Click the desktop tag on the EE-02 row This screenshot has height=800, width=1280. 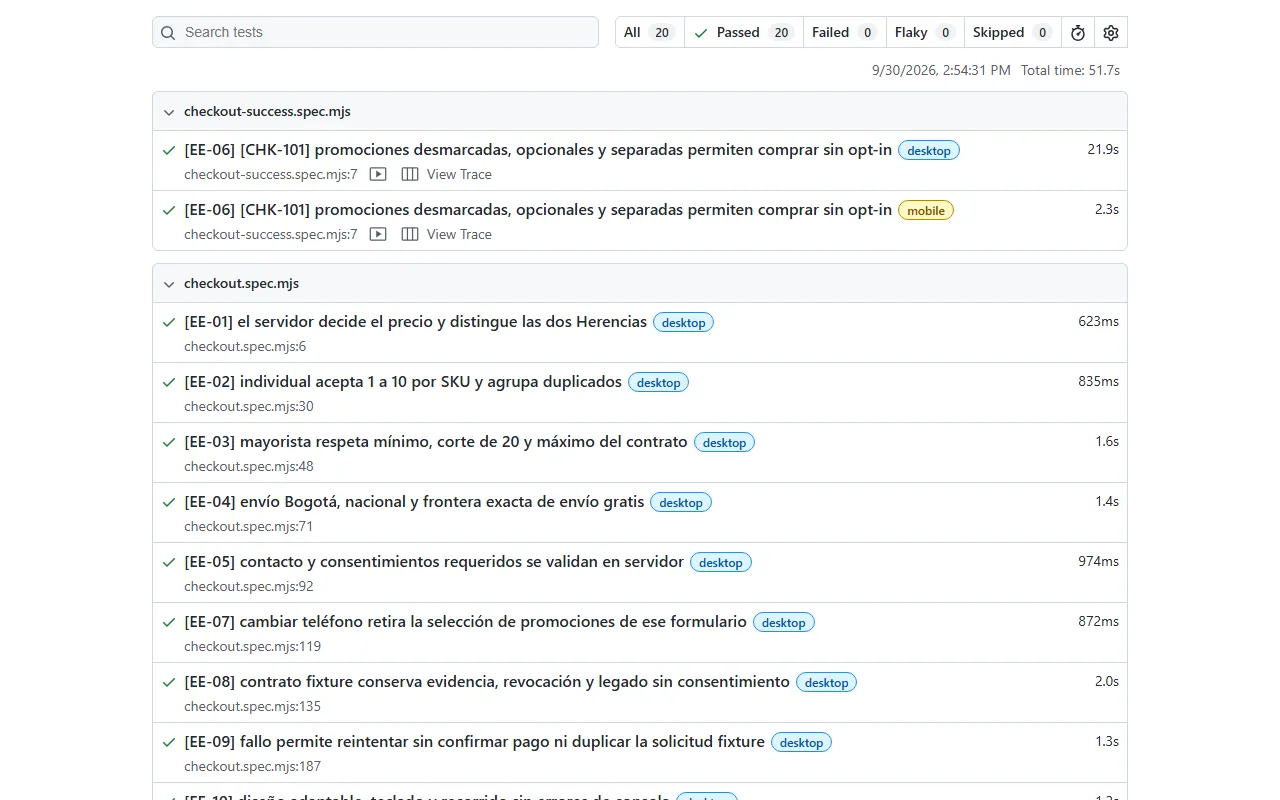659,383
